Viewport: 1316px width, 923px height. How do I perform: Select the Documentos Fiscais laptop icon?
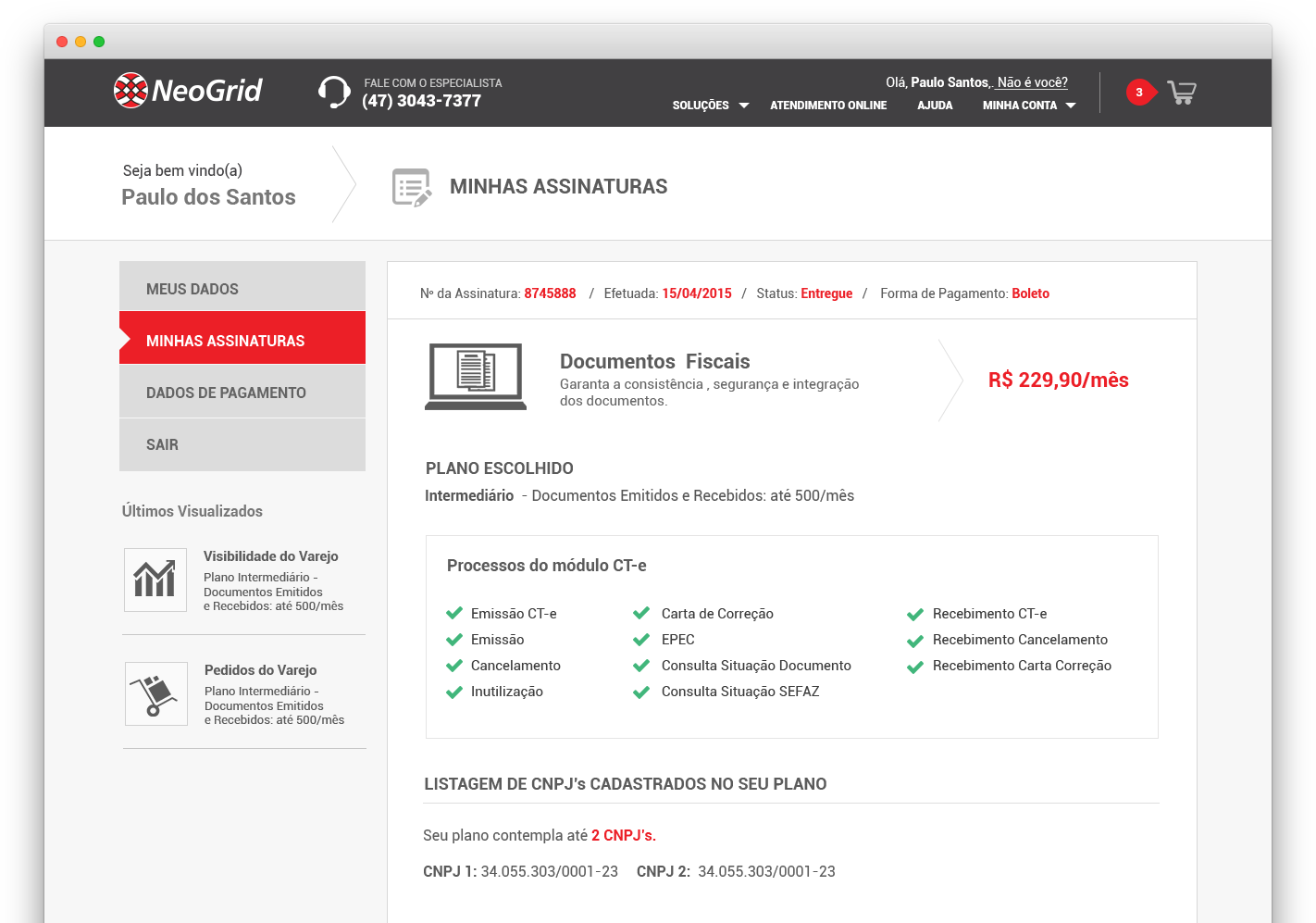tap(476, 377)
